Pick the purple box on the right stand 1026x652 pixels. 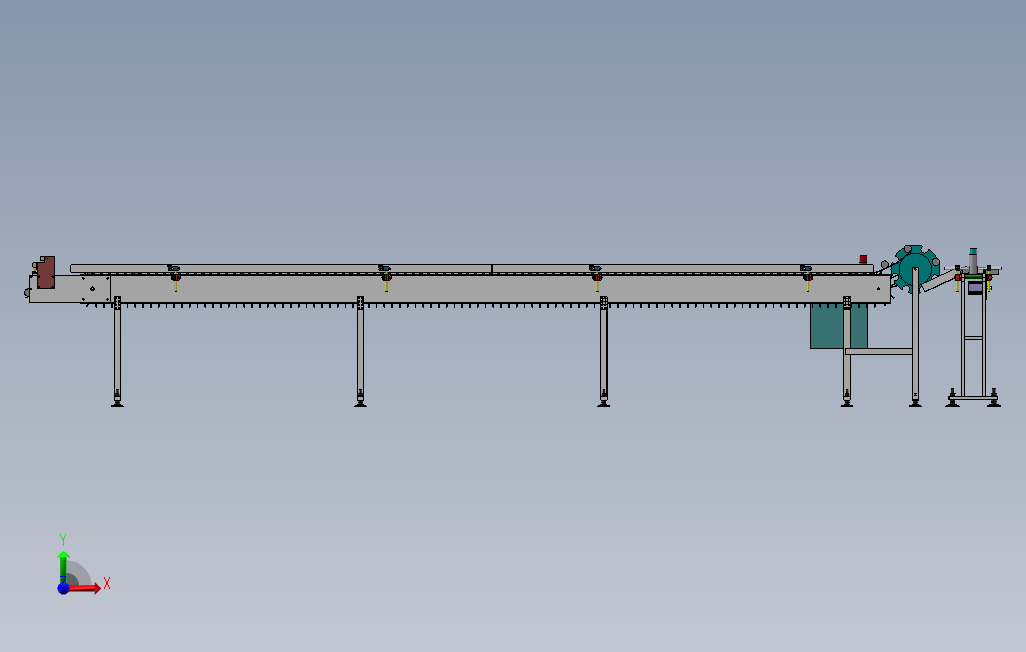tap(975, 288)
